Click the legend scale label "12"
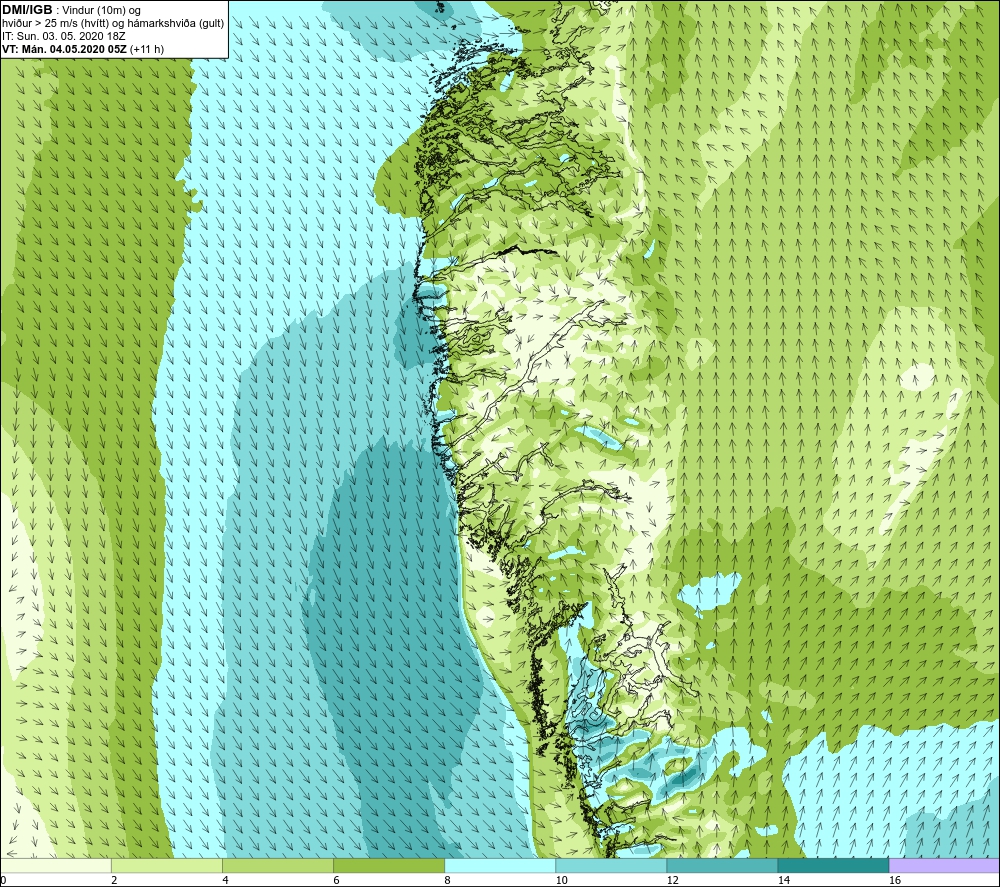 pyautogui.click(x=673, y=881)
